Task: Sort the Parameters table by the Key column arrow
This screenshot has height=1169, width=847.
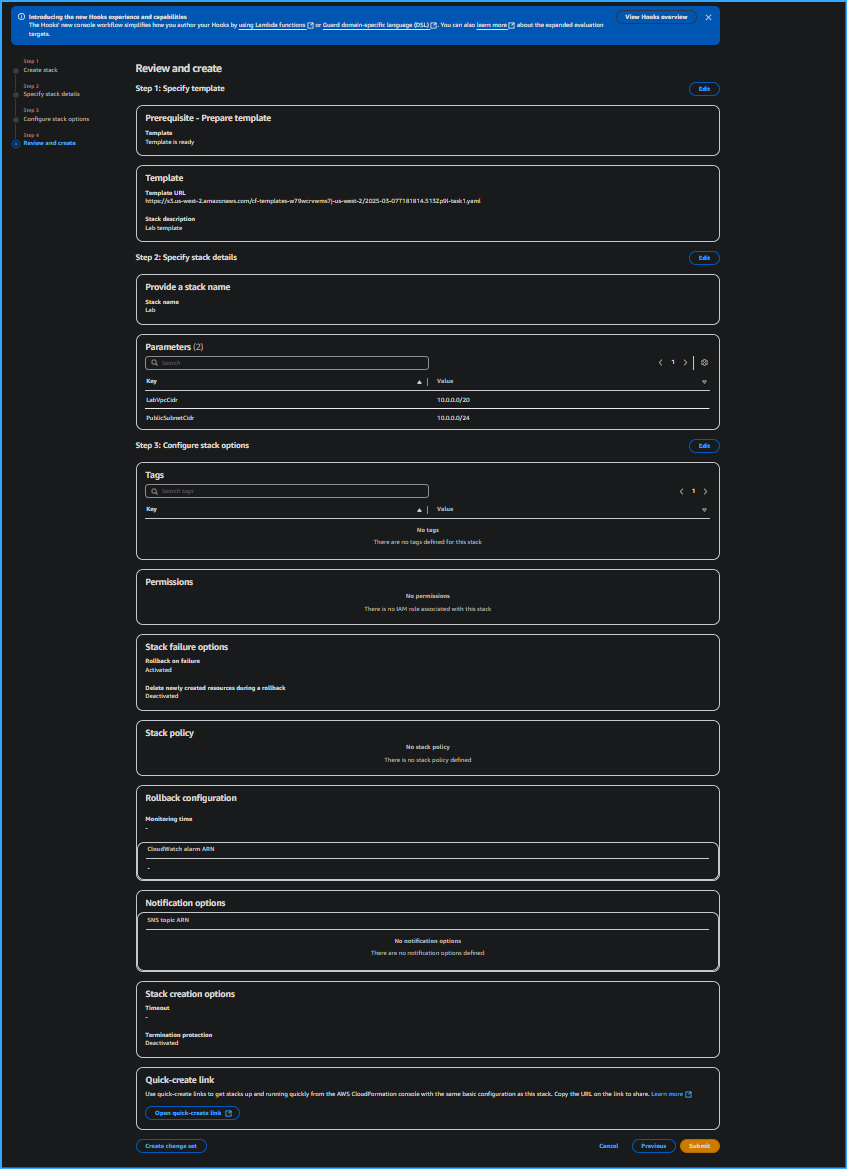Action: click(419, 381)
